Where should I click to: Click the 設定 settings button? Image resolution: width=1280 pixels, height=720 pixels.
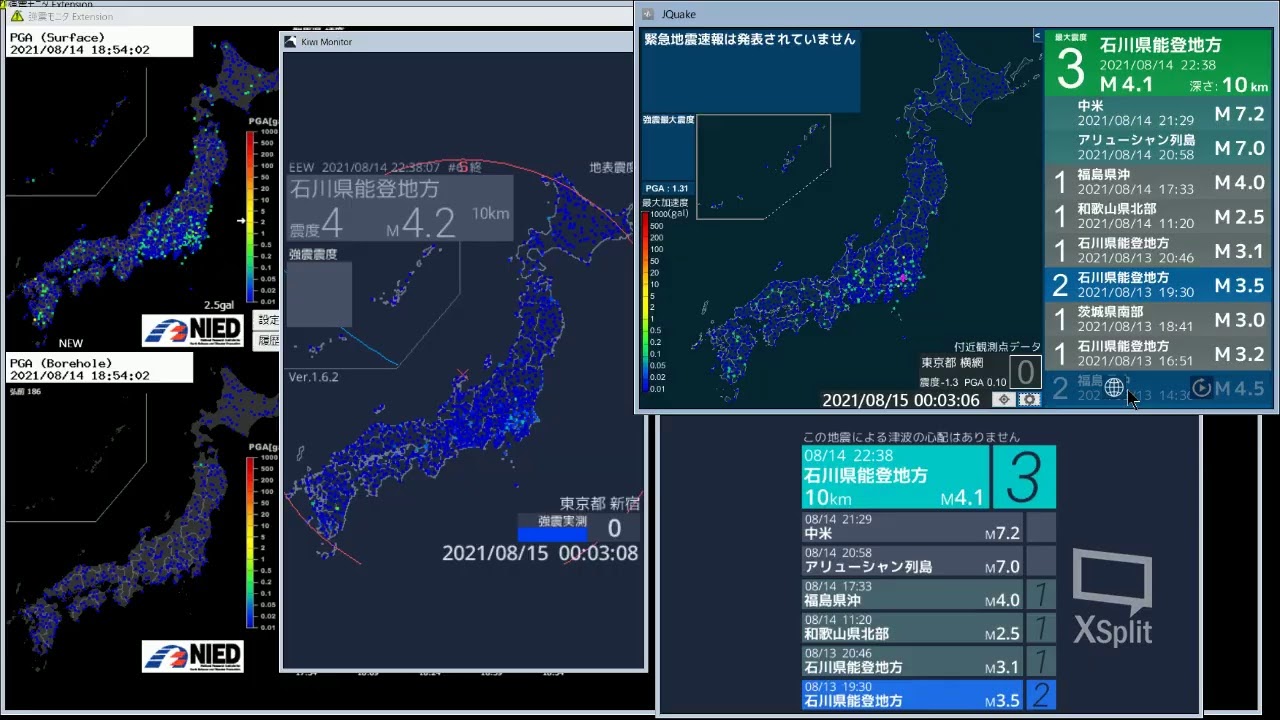[268, 320]
